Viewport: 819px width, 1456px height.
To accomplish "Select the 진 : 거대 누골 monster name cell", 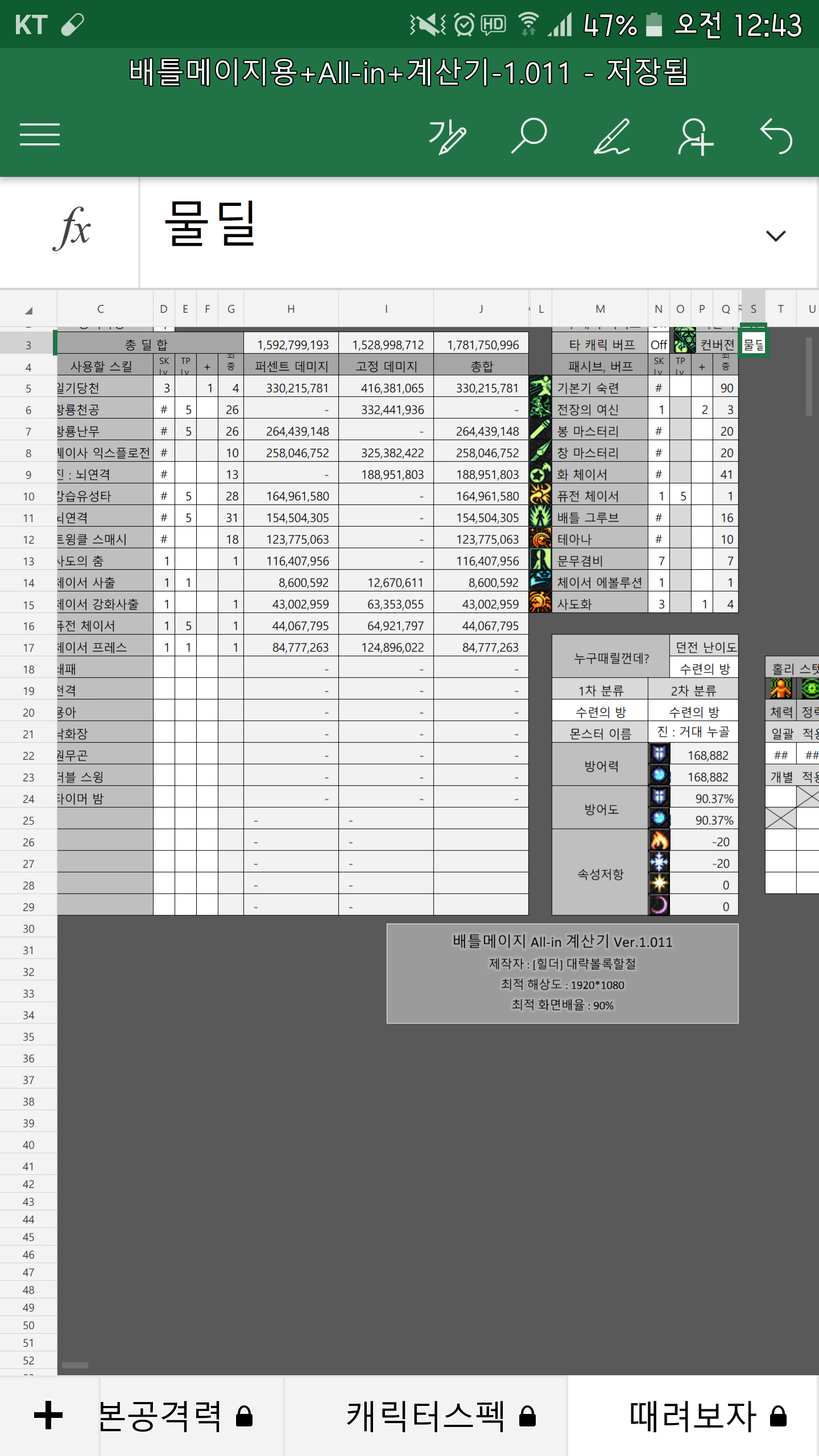I will [693, 733].
